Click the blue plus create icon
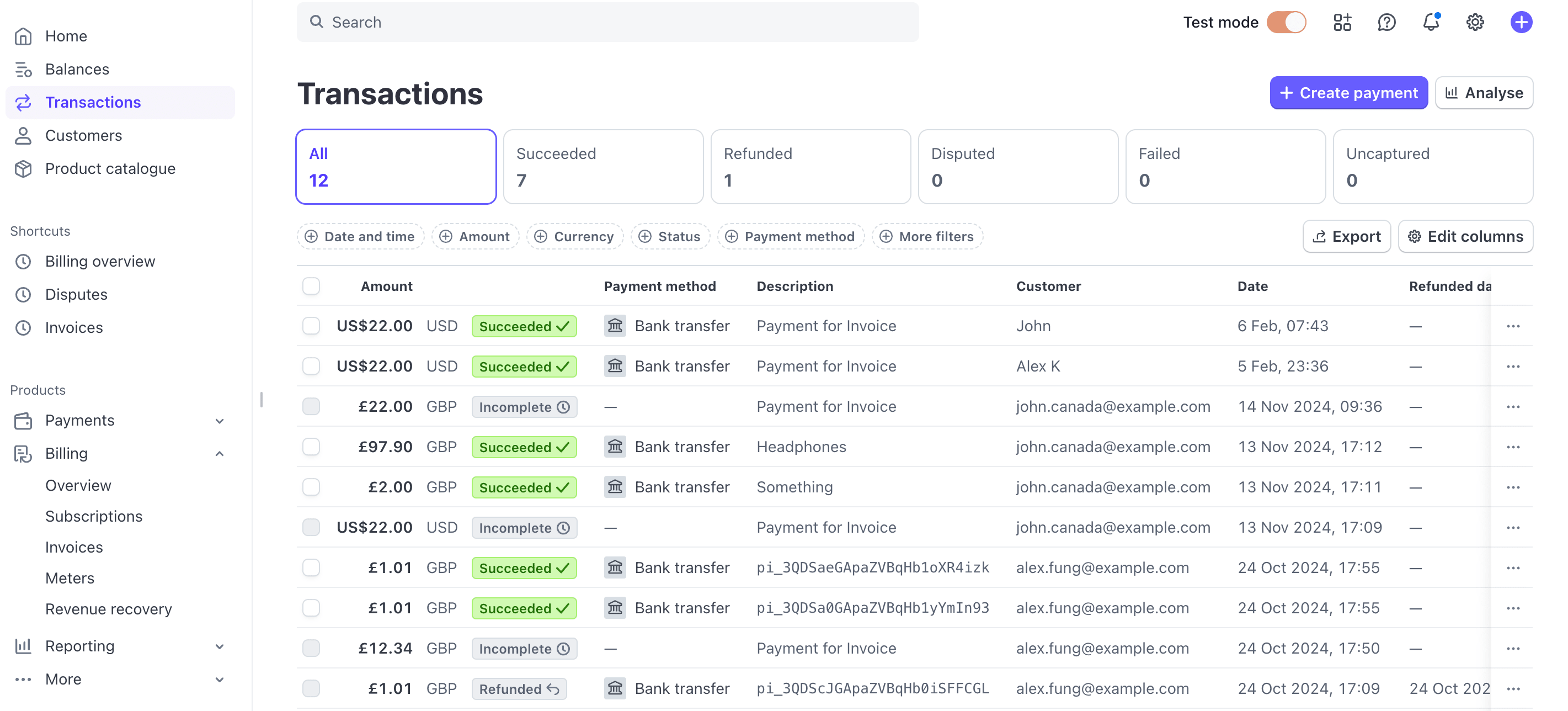The width and height of the screenshot is (1568, 711). point(1521,23)
